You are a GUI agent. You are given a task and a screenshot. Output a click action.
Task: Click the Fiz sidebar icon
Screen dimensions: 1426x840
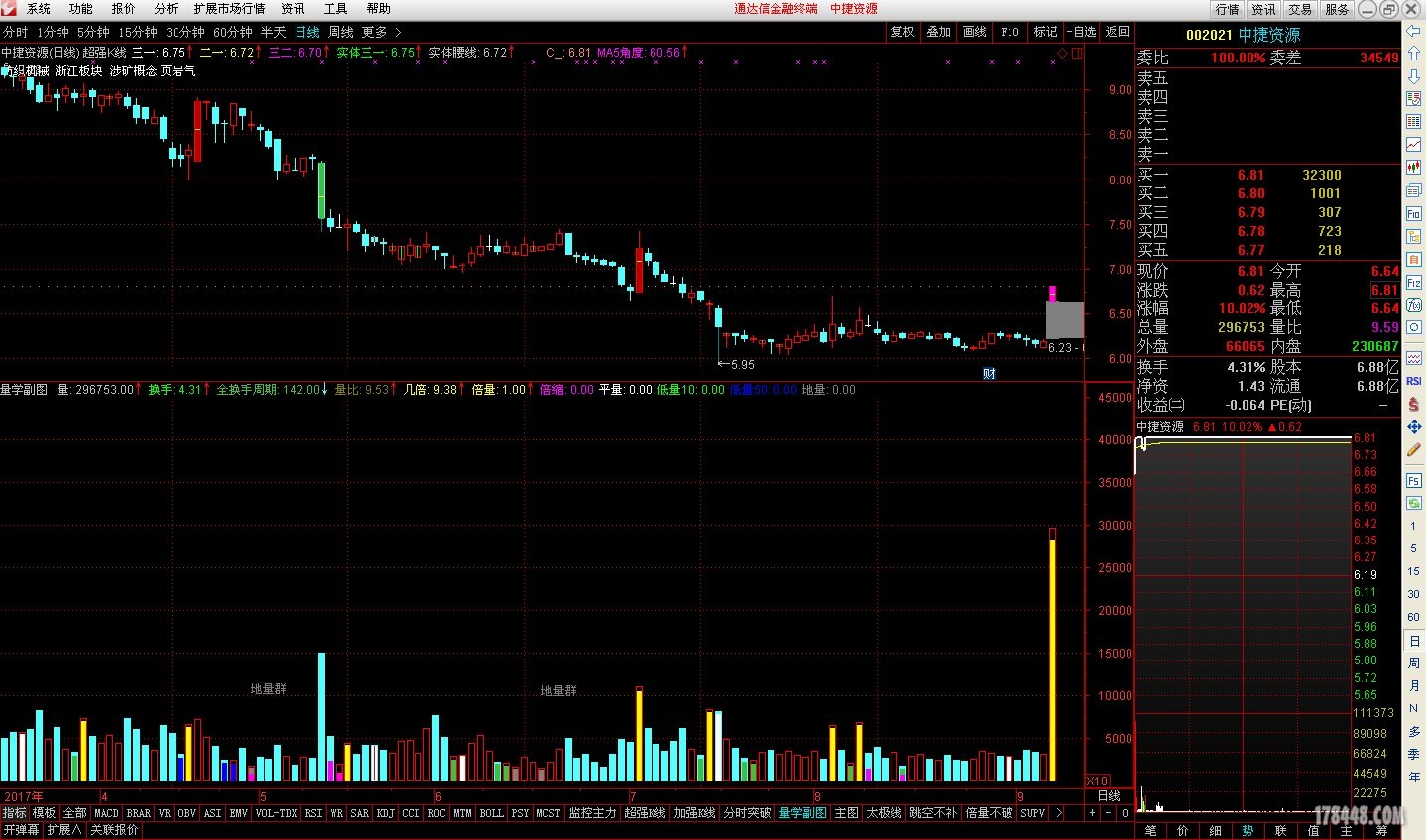(1414, 283)
